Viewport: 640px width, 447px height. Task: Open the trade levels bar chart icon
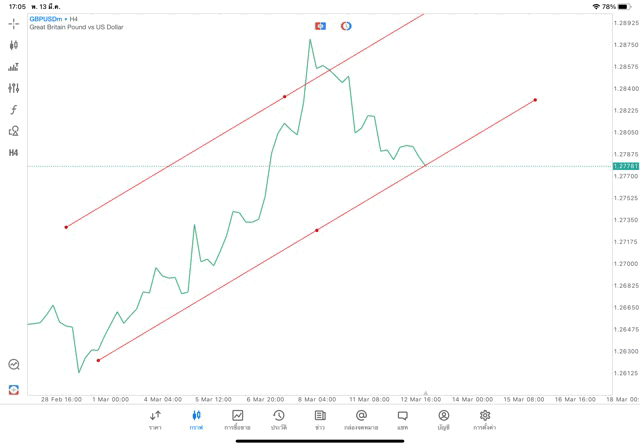coord(14,67)
